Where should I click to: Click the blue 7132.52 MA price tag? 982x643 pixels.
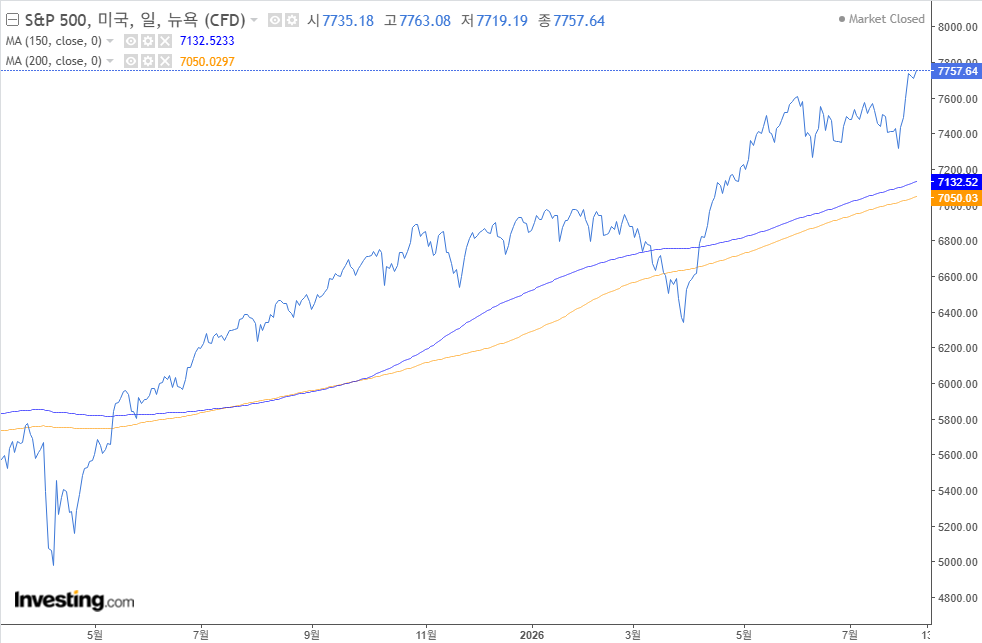pos(956,182)
